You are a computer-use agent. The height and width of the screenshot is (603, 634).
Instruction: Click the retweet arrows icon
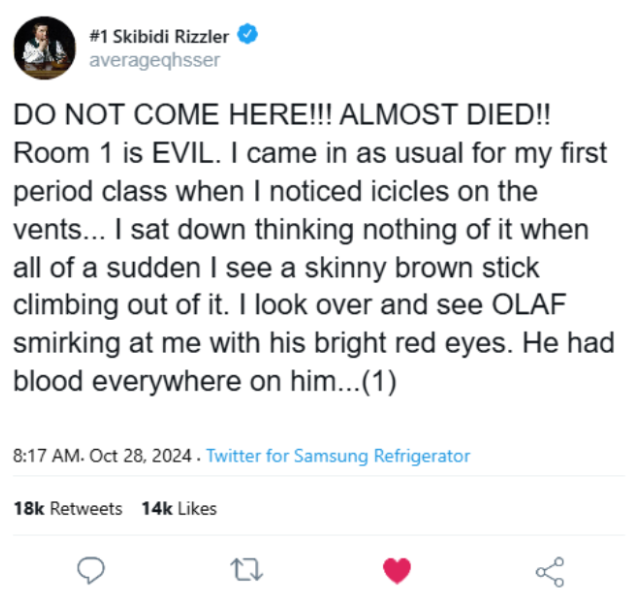247,570
